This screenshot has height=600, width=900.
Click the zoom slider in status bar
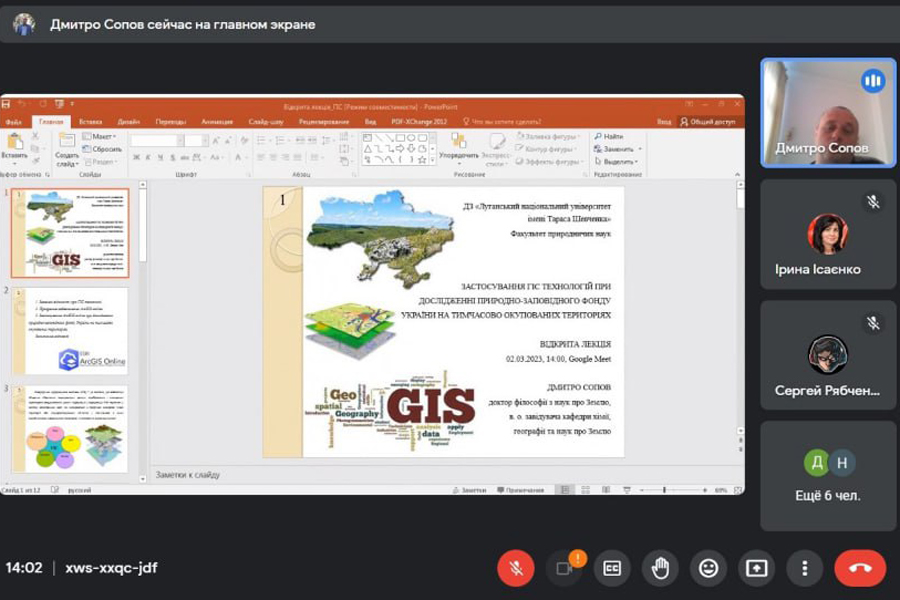[666, 490]
